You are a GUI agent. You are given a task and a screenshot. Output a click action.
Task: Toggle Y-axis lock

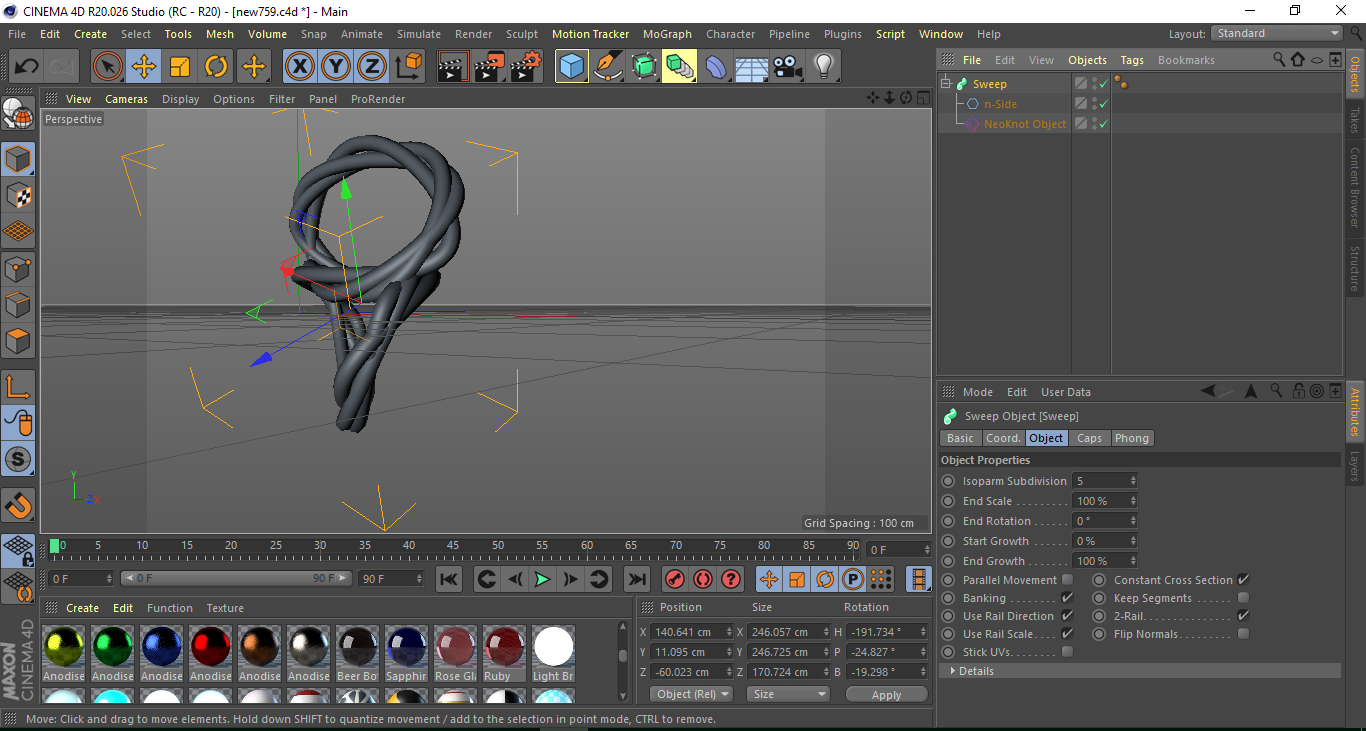tap(336, 67)
